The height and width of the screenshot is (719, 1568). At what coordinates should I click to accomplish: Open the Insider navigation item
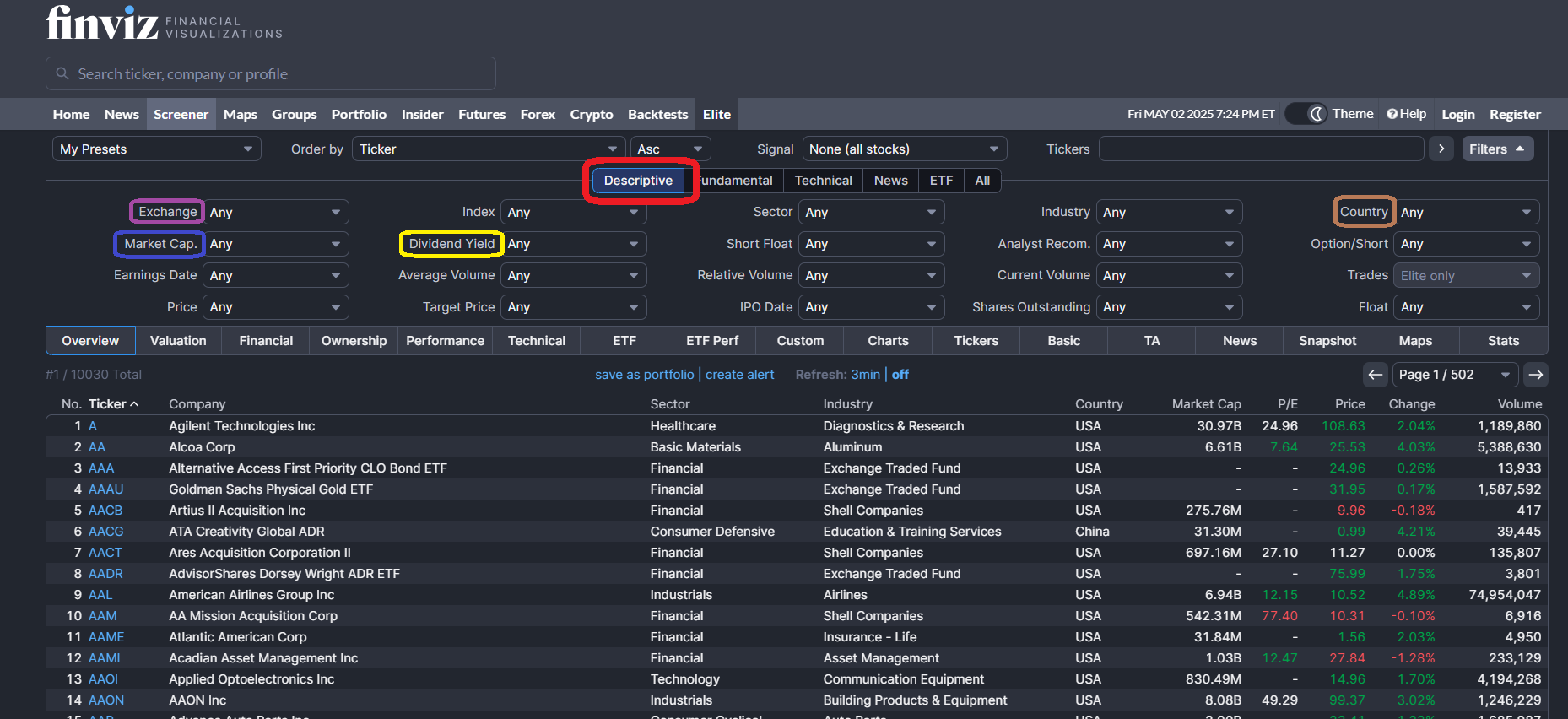(422, 114)
